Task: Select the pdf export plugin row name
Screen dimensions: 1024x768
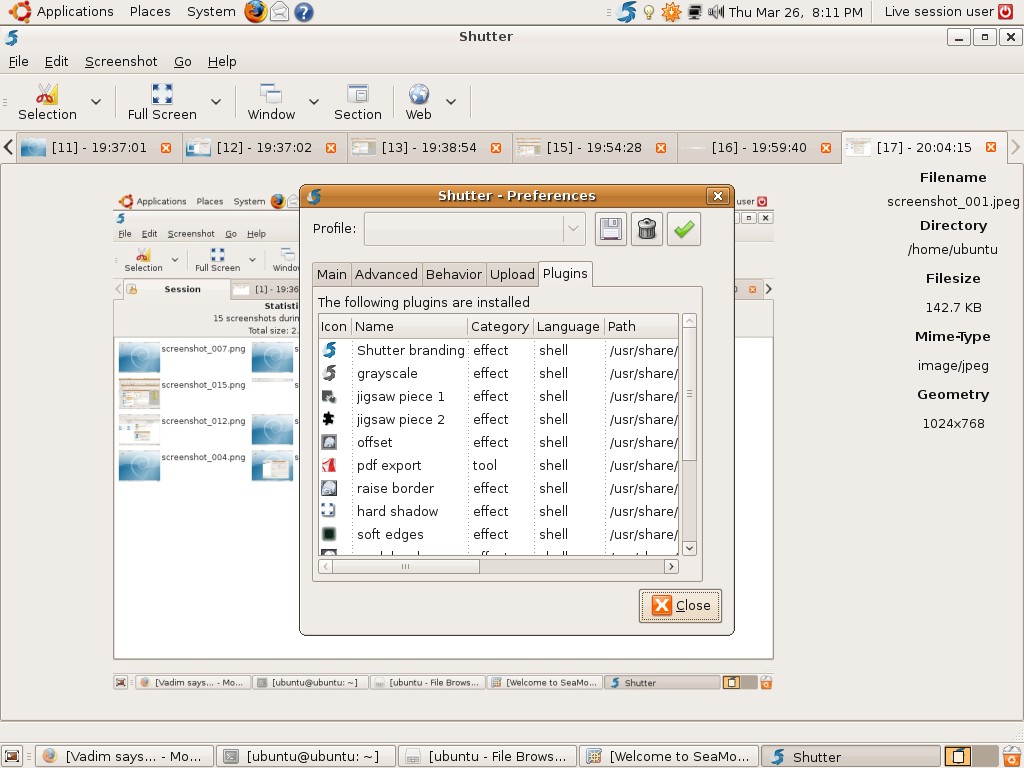Action: pos(389,465)
